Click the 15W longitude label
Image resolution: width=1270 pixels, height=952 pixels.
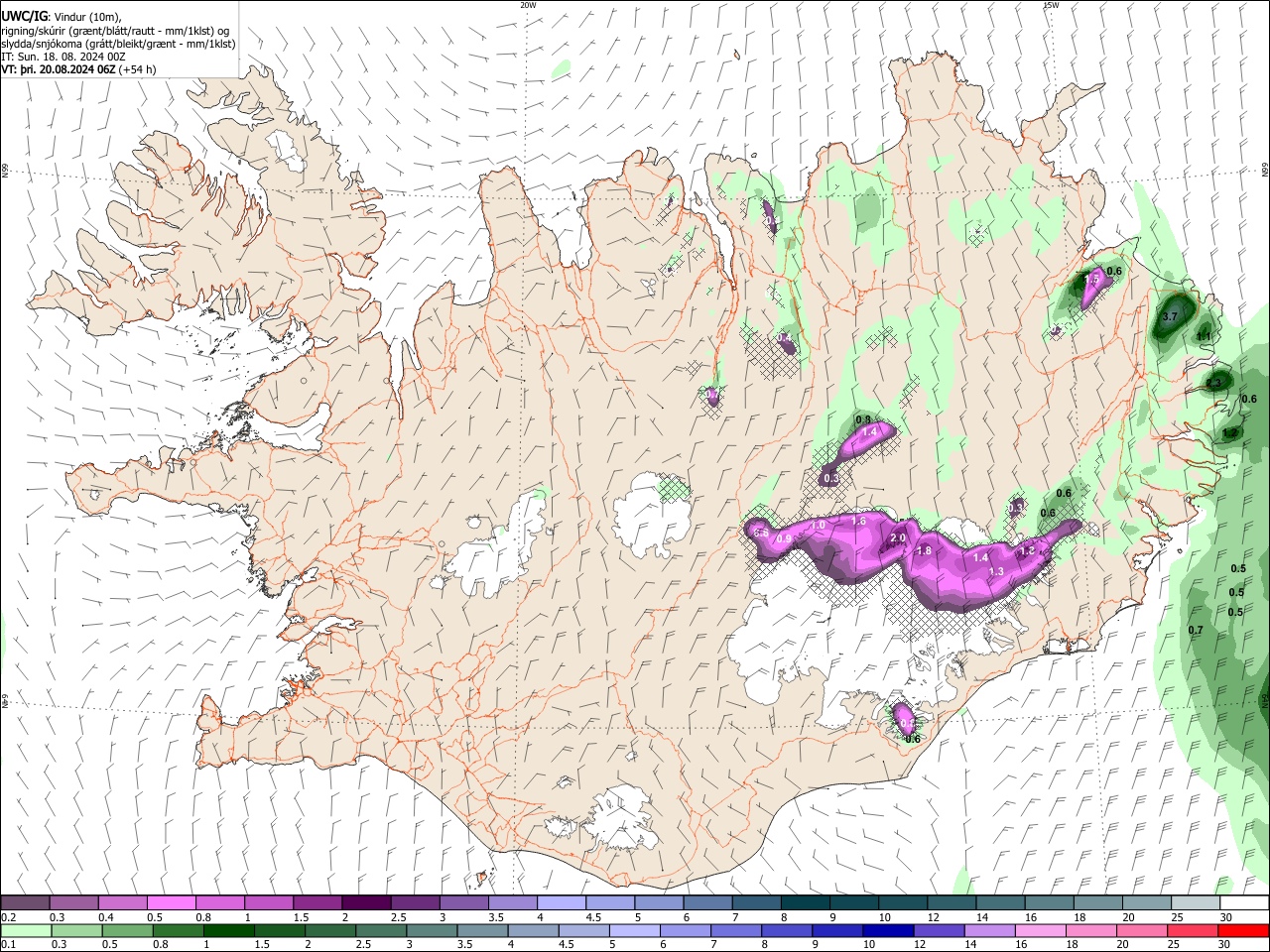point(1051,5)
